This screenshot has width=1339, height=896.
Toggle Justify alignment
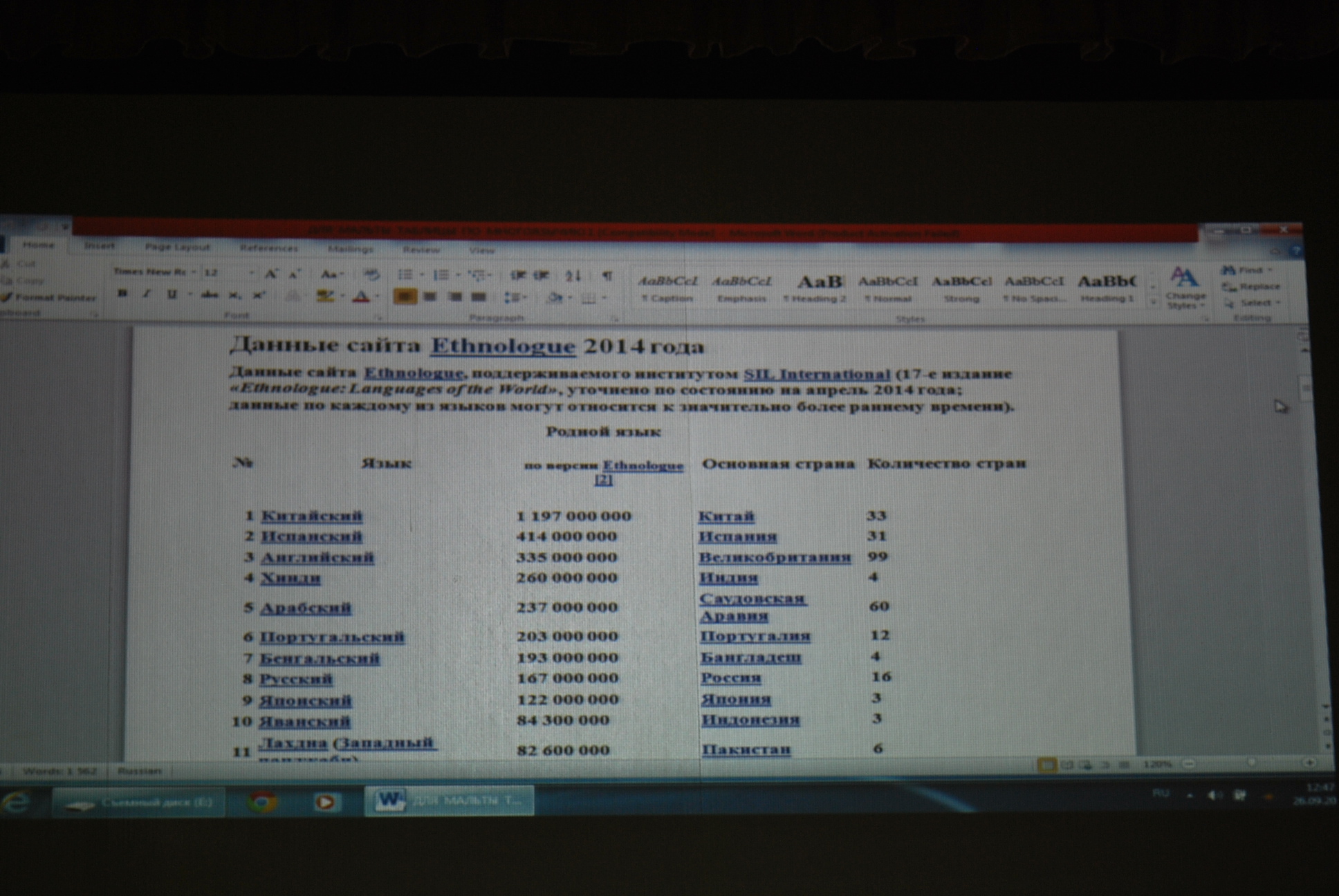tap(478, 297)
